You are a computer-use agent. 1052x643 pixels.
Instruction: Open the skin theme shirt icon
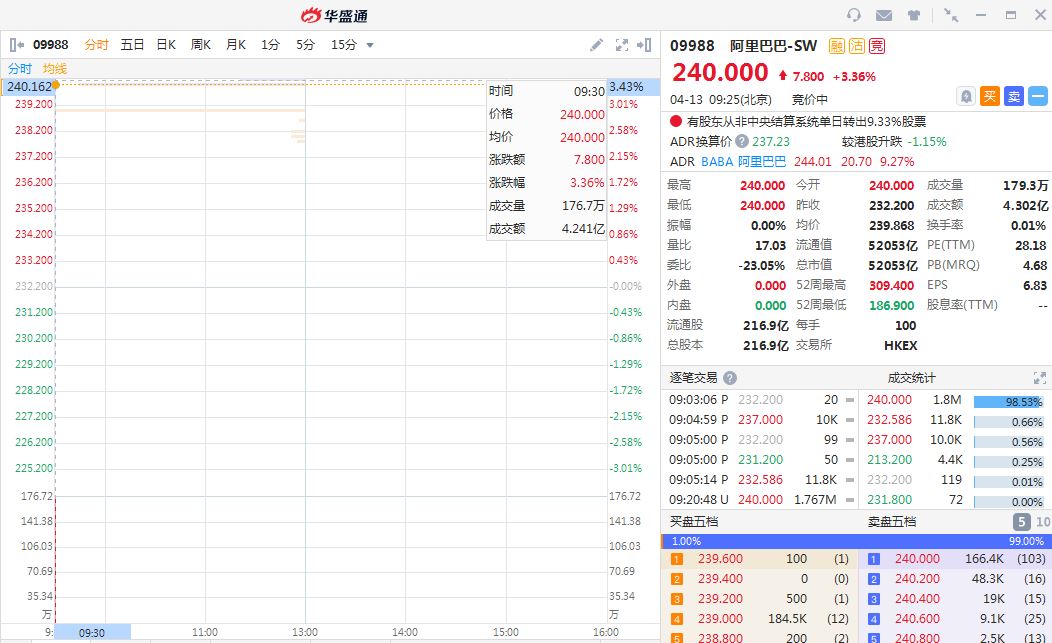point(913,15)
